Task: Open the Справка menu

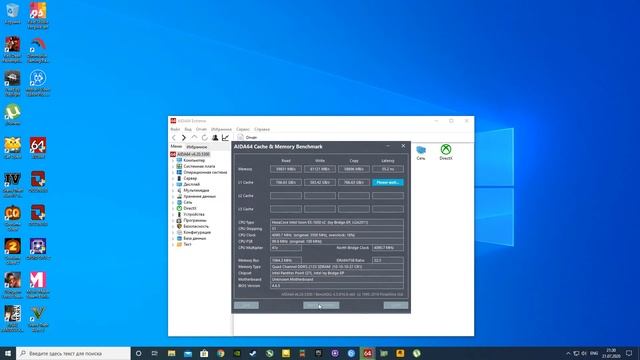Action: tap(262, 129)
